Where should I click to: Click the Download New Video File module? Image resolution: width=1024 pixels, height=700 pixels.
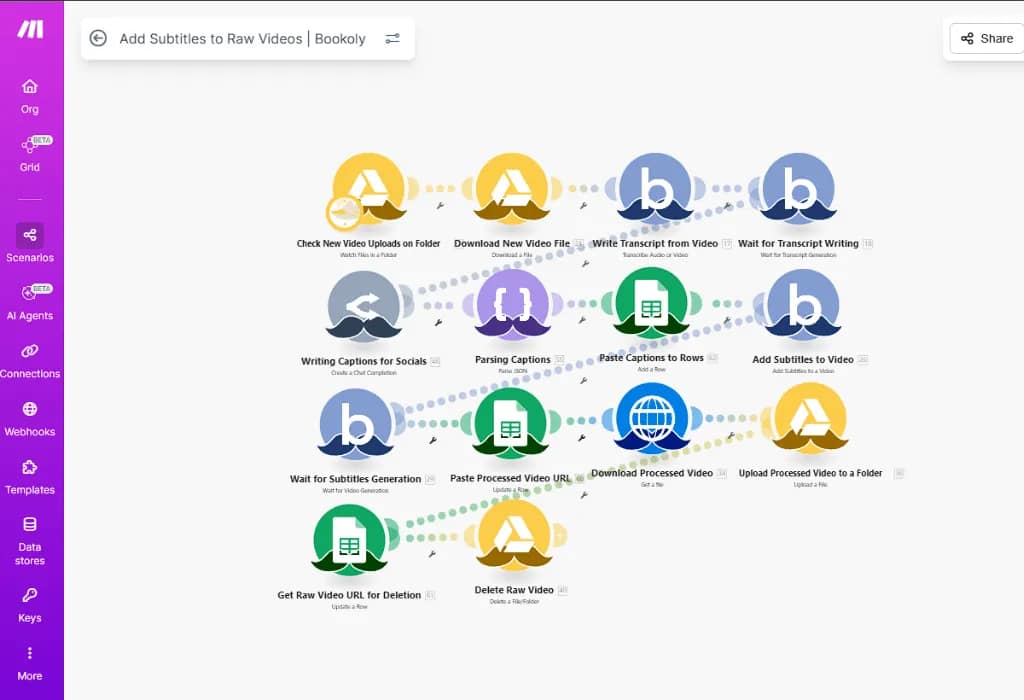(x=512, y=188)
